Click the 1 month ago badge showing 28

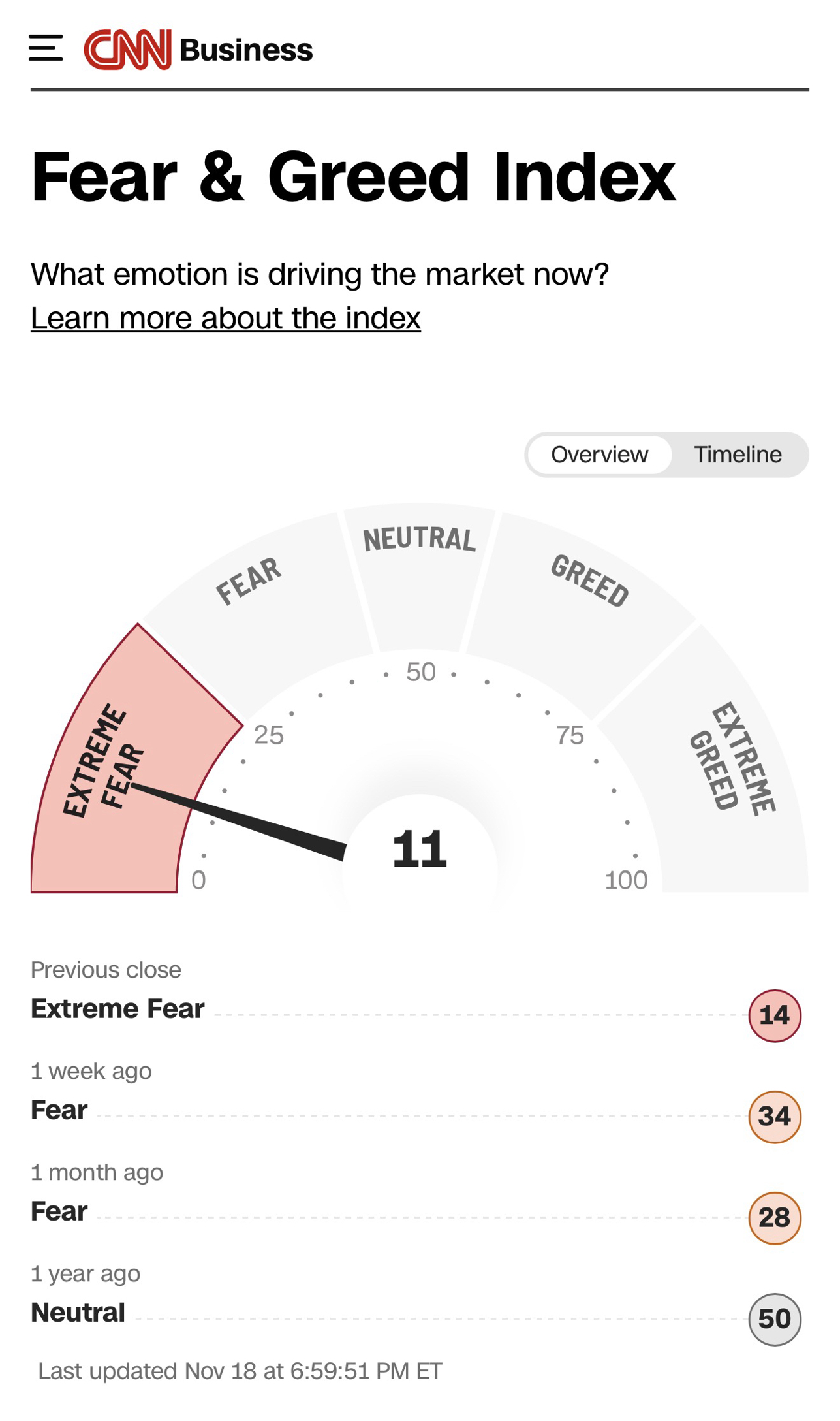(x=775, y=1218)
